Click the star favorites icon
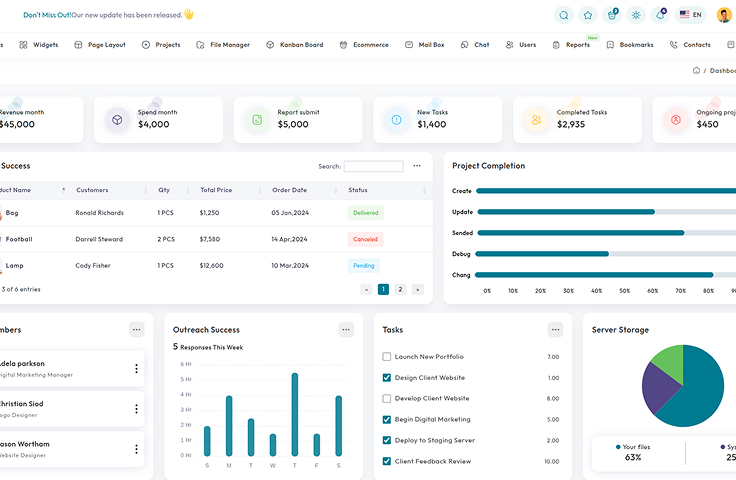The width and height of the screenshot is (736, 480). [x=588, y=15]
